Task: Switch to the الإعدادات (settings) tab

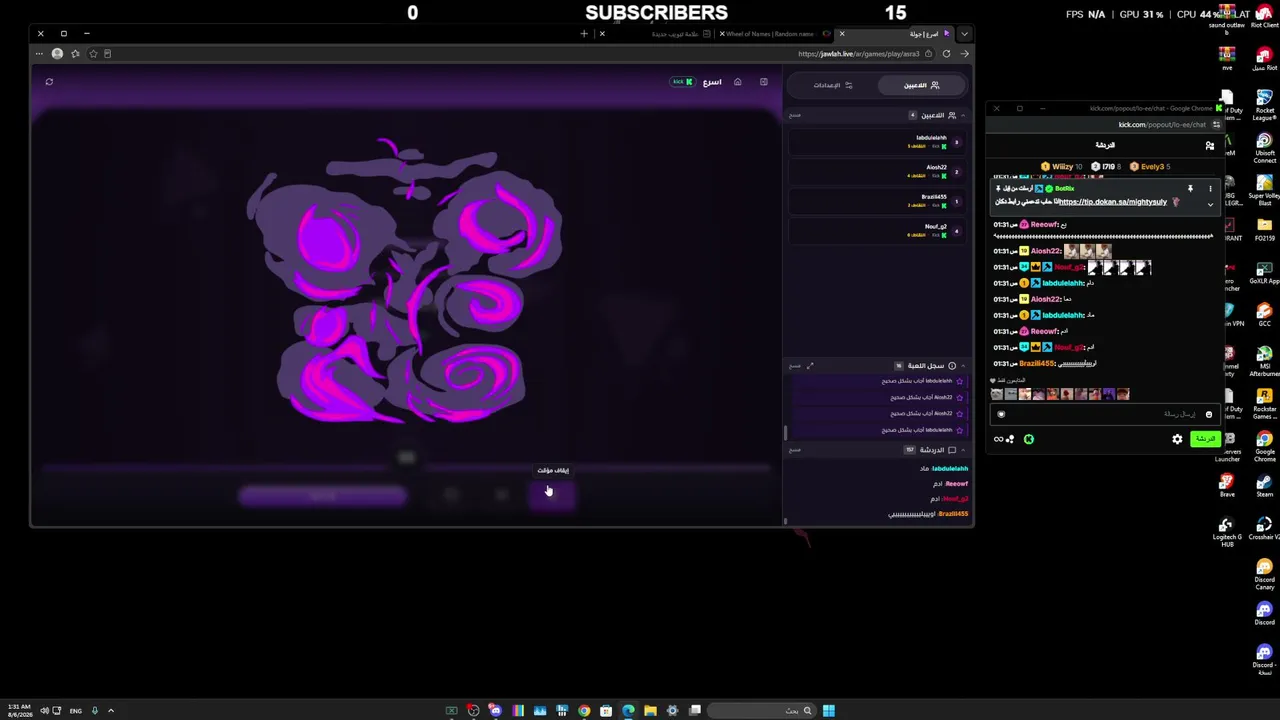Action: (x=833, y=85)
